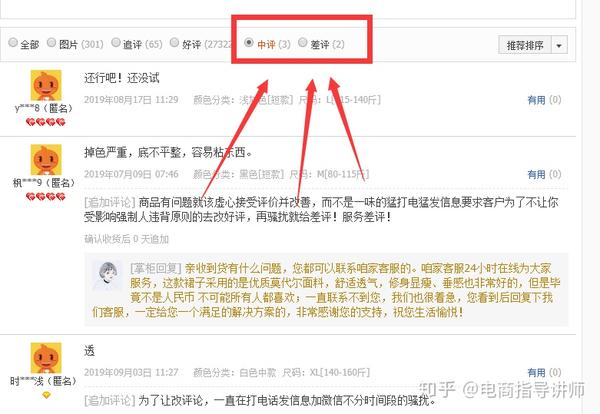This screenshot has width=600, height=414.
Task: Open the 推荐排序 sort dropdown arrow
Action: click(559, 45)
